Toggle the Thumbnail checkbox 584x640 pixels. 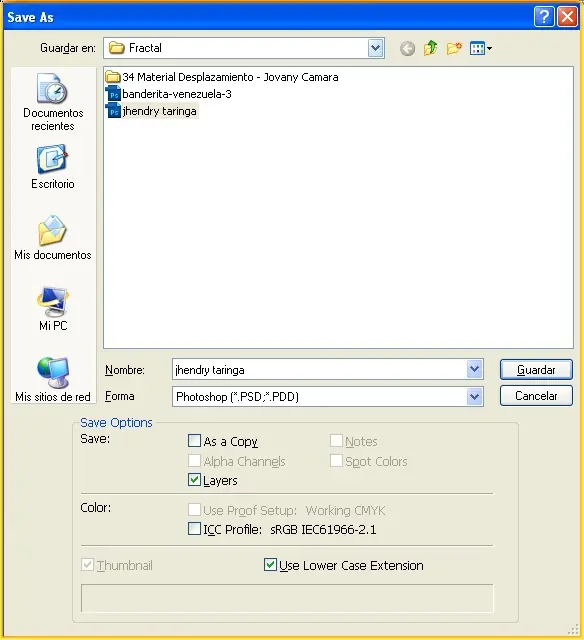click(x=87, y=565)
